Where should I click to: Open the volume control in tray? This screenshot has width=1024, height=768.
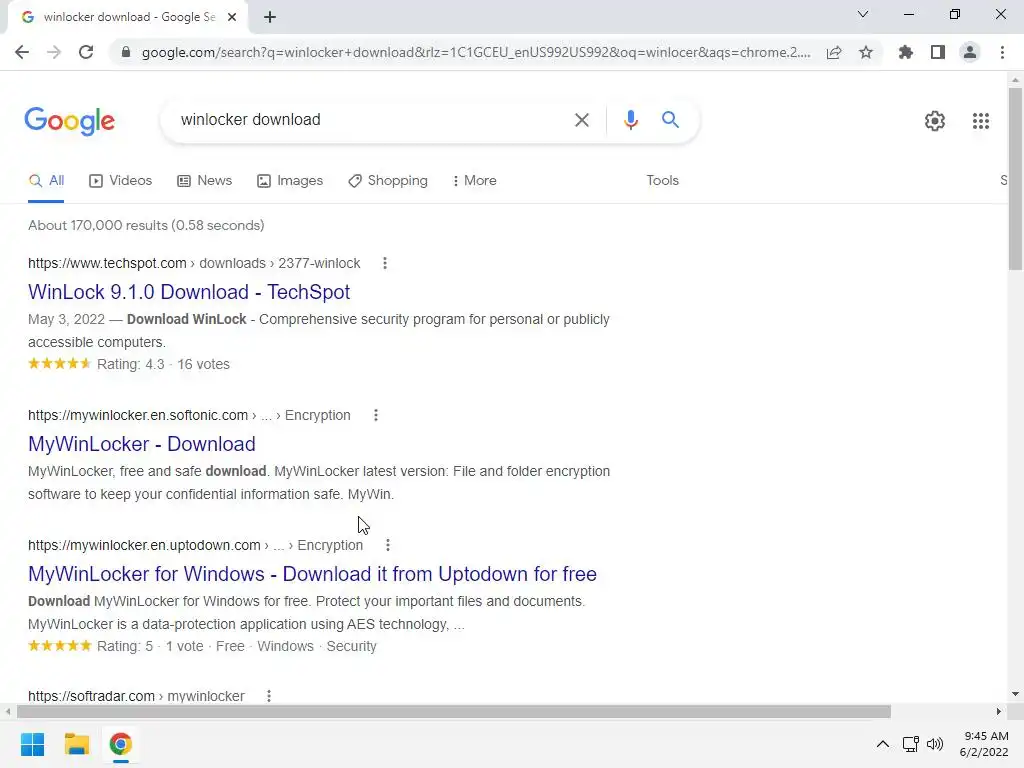(935, 744)
